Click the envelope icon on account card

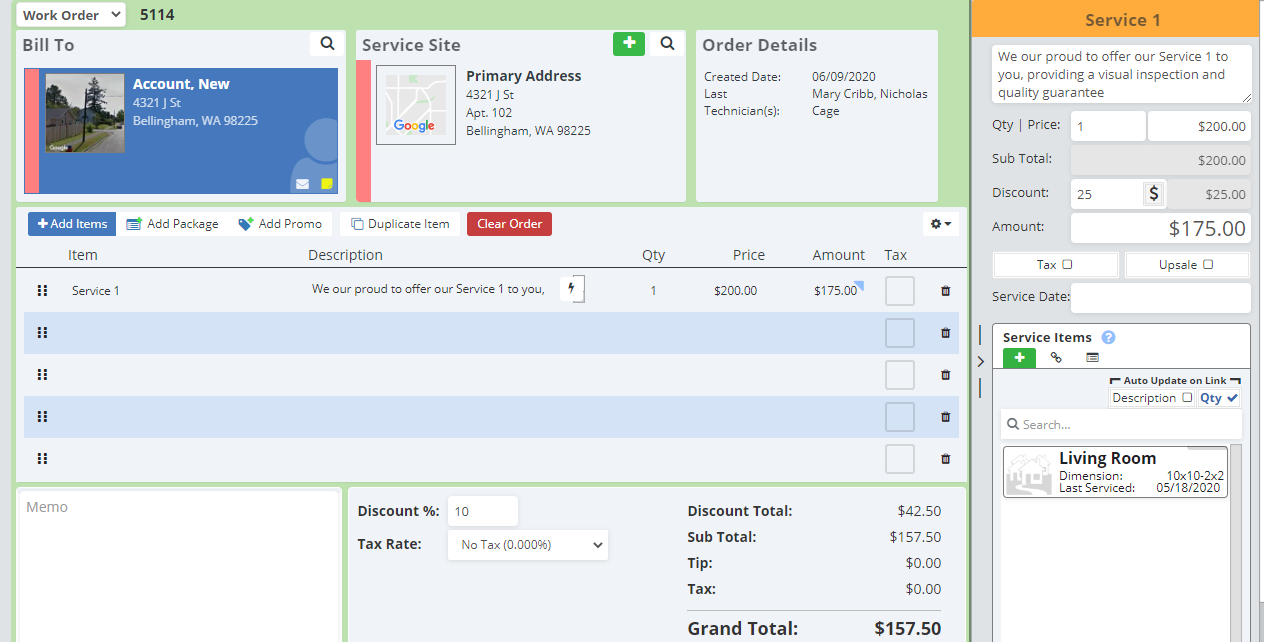coord(302,184)
